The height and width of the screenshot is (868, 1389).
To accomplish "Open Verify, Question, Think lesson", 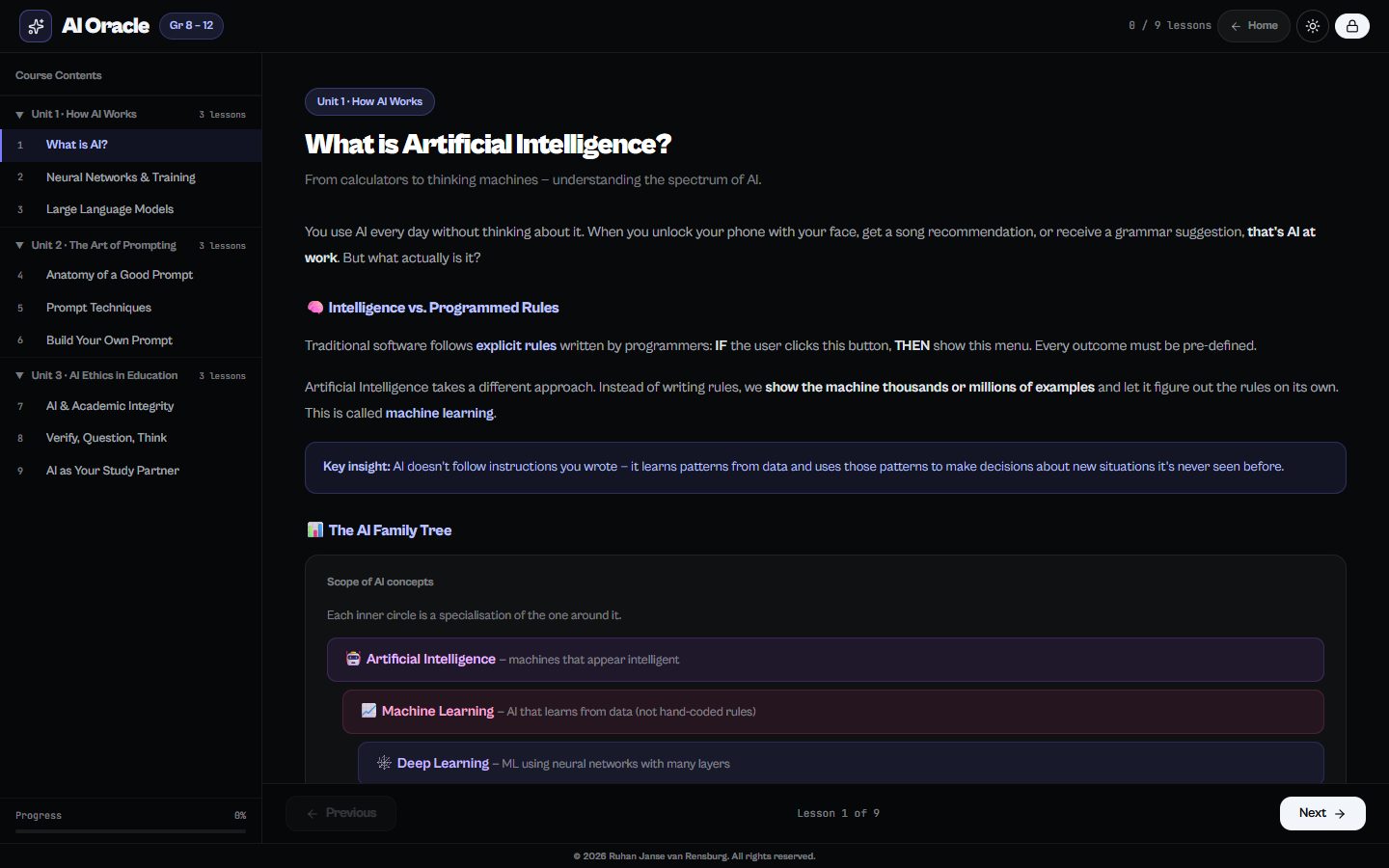I will coord(130,438).
